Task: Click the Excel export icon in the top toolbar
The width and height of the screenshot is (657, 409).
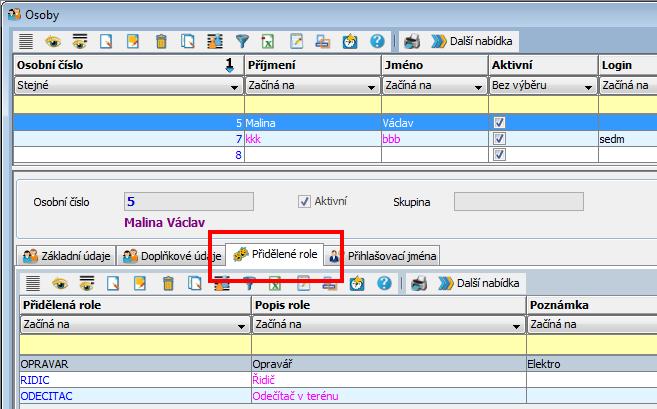Action: coord(269,42)
